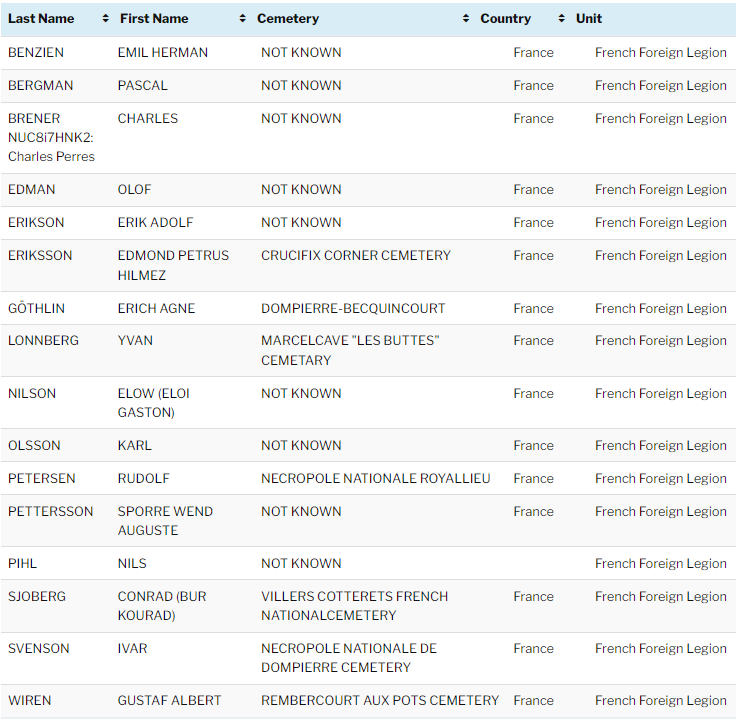Screen dimensions: 736x719
Task: Select last name LONNBERG
Action: pyautogui.click(x=43, y=340)
